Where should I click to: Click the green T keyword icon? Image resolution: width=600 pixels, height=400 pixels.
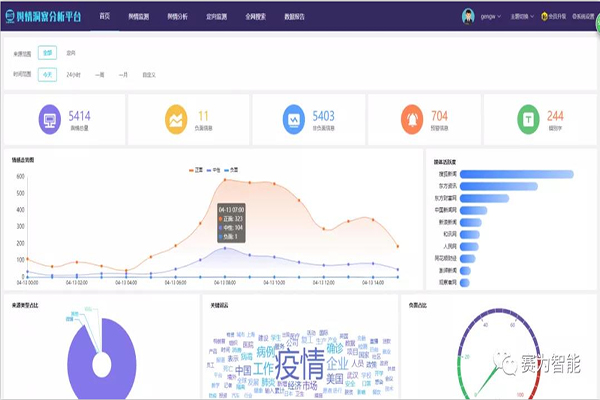[x=524, y=120]
